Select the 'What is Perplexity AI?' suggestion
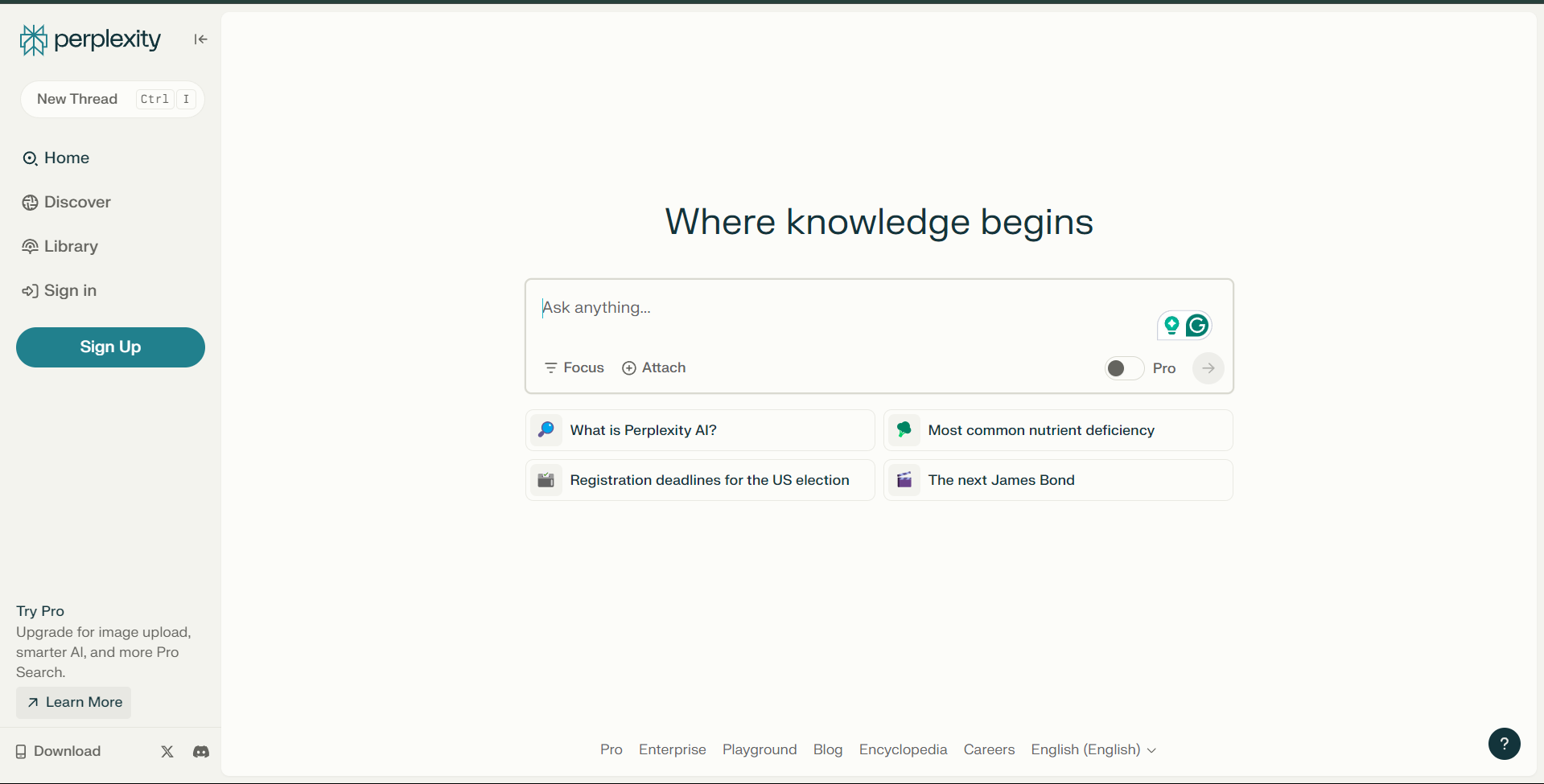1544x784 pixels. point(700,430)
